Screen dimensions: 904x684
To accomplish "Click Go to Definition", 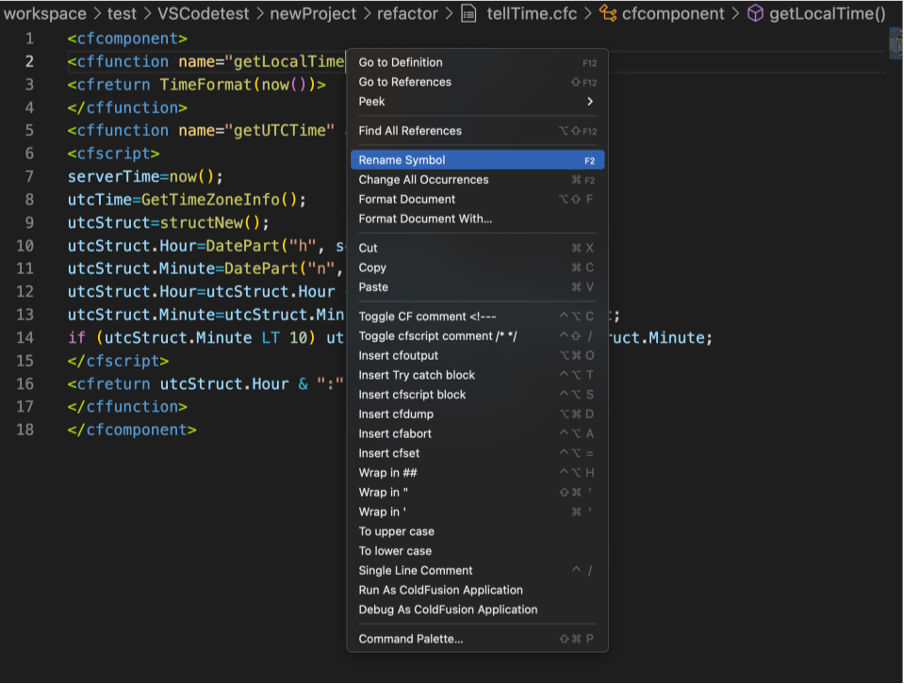I will pyautogui.click(x=401, y=62).
